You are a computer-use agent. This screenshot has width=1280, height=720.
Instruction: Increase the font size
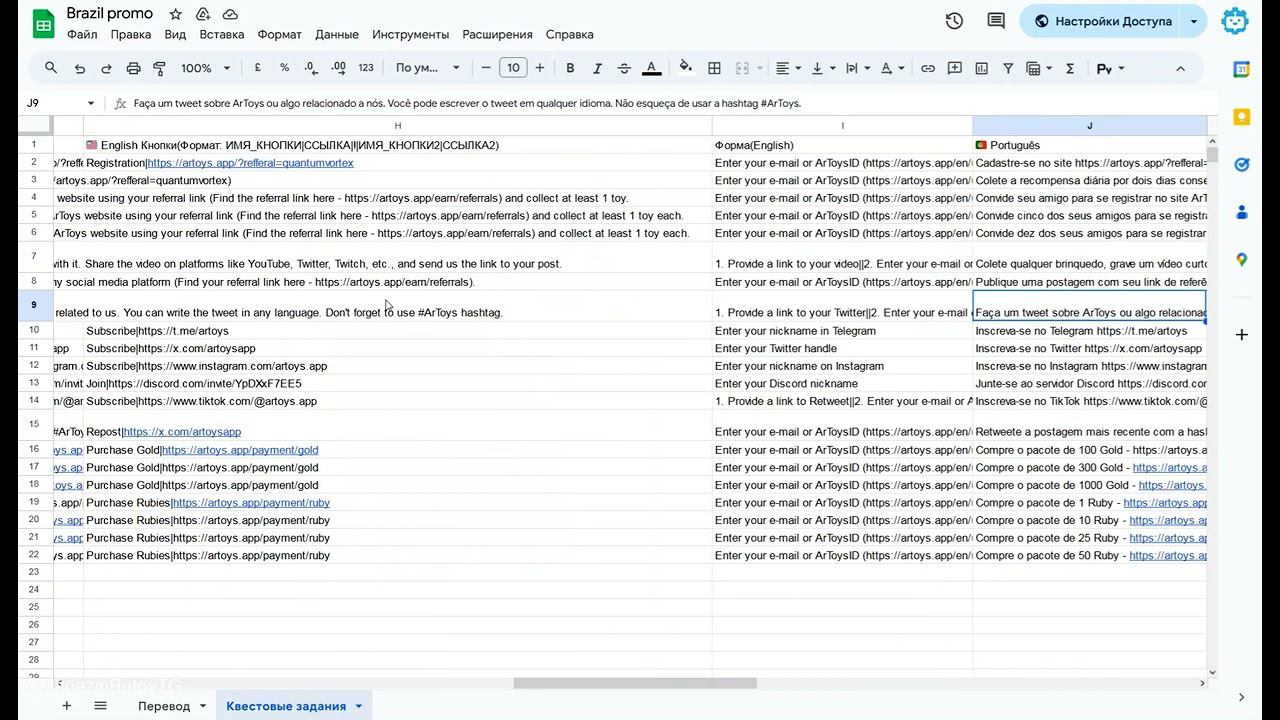[540, 68]
